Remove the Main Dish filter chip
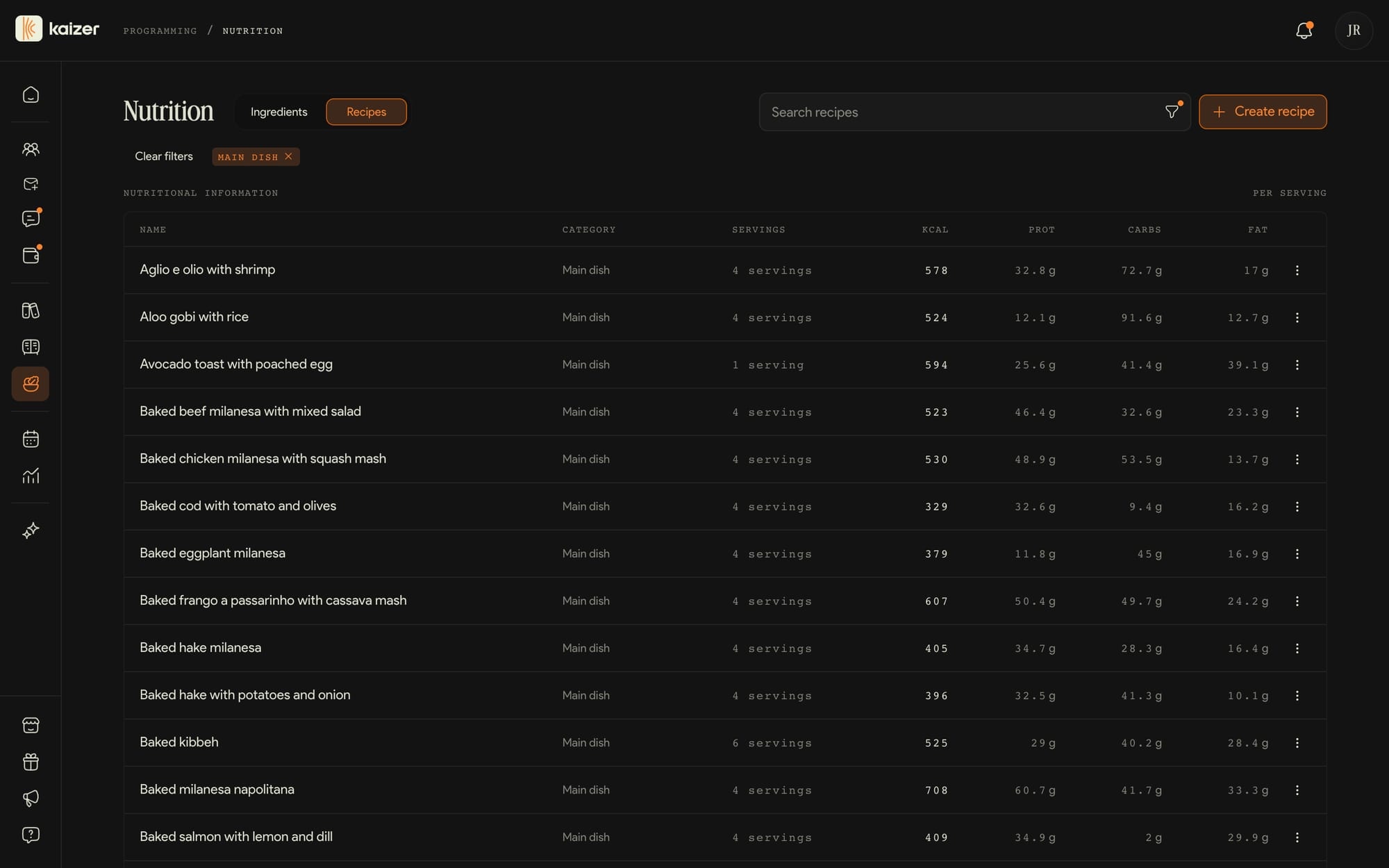This screenshot has height=868, width=1389. coord(288,156)
